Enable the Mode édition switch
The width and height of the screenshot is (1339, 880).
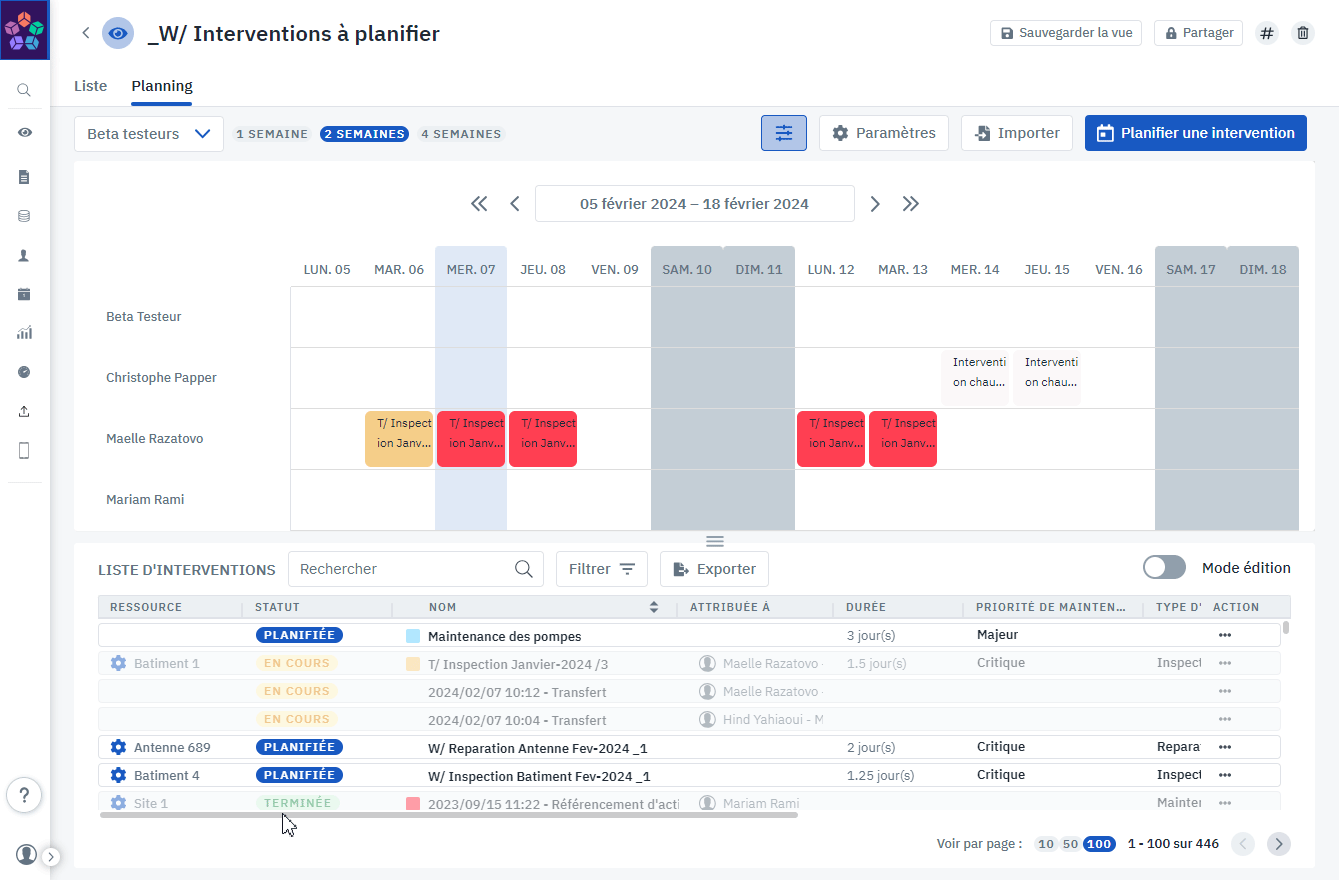[x=1164, y=568]
